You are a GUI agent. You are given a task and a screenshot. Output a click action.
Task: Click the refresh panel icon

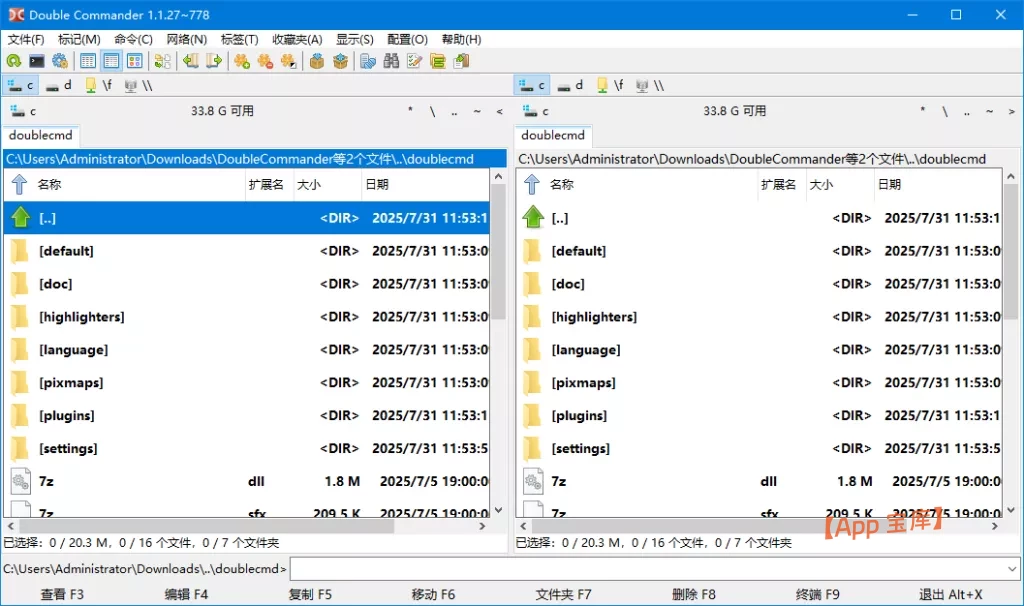[x=14, y=61]
